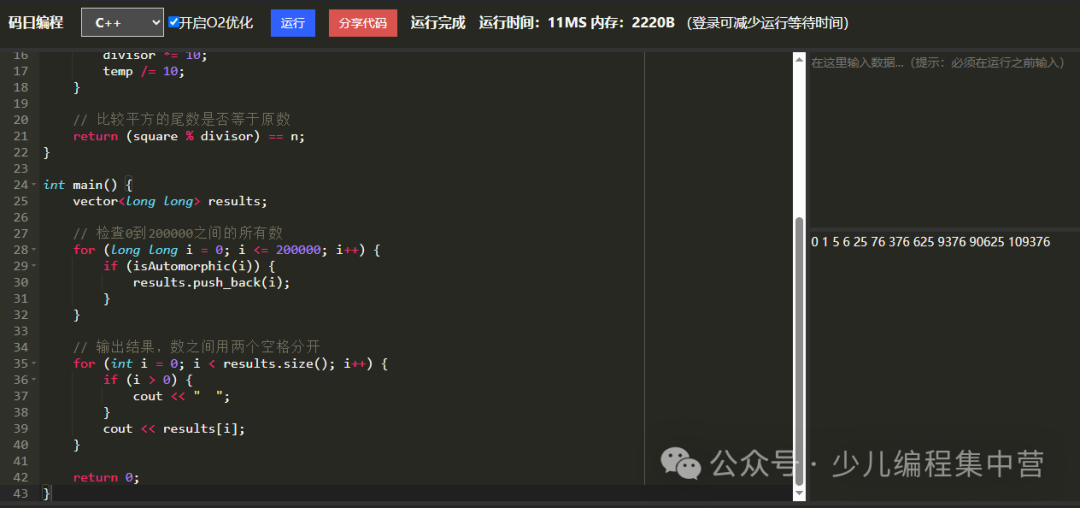Collapse the main function fold arrow on line 24
Screen dimensions: 1080x508
[34, 185]
